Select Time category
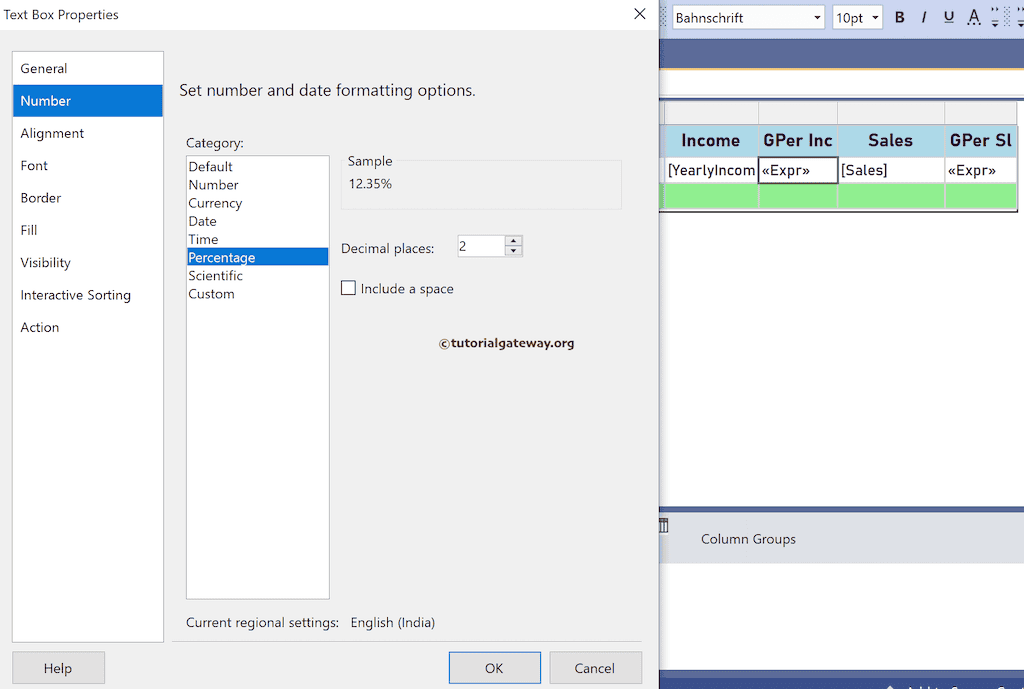Image resolution: width=1024 pixels, height=689 pixels. (257, 239)
